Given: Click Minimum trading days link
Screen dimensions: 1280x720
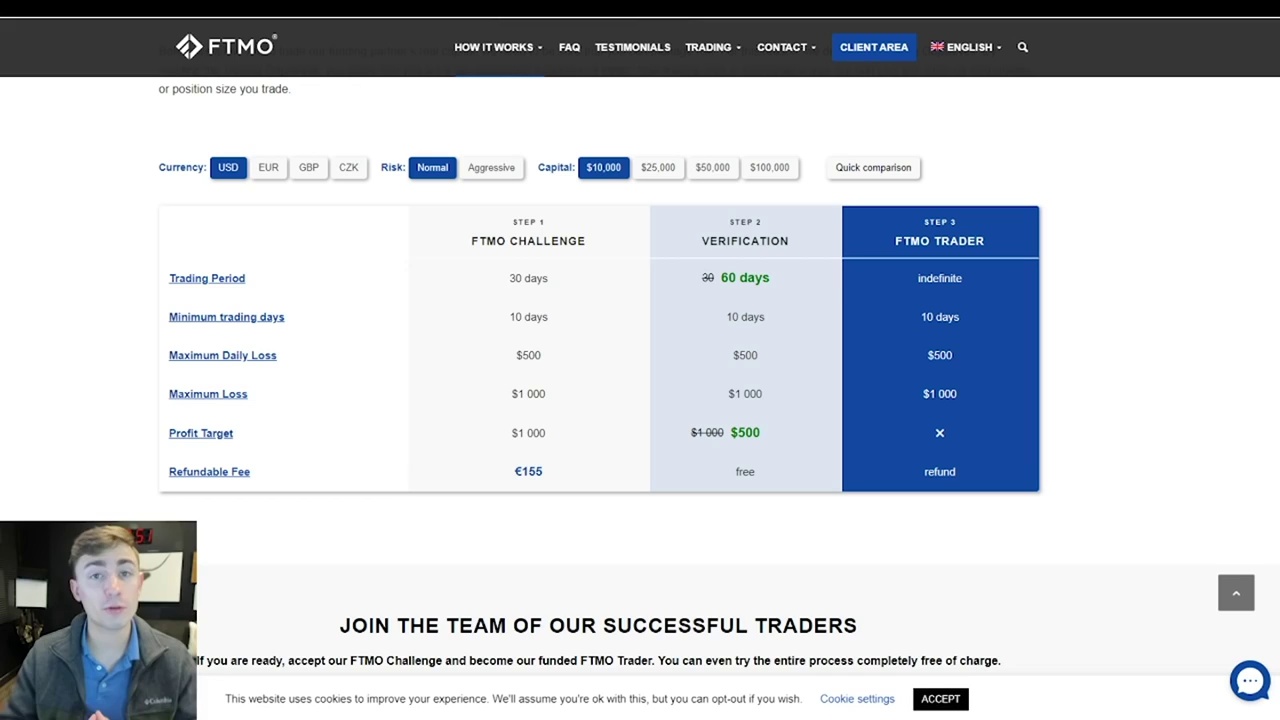Looking at the screenshot, I should 226,317.
